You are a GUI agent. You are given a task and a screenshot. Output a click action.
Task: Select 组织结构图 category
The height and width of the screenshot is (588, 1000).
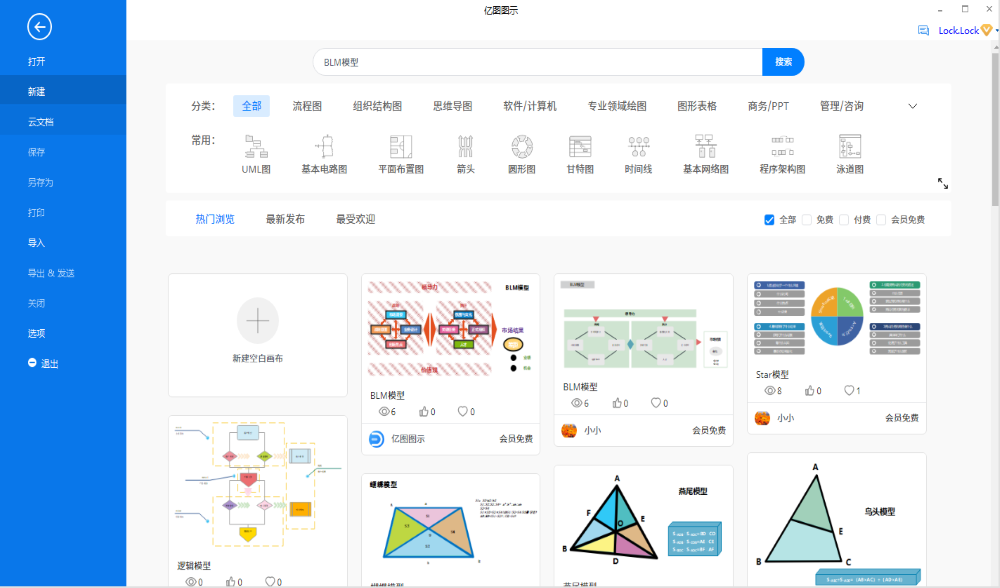click(378, 106)
